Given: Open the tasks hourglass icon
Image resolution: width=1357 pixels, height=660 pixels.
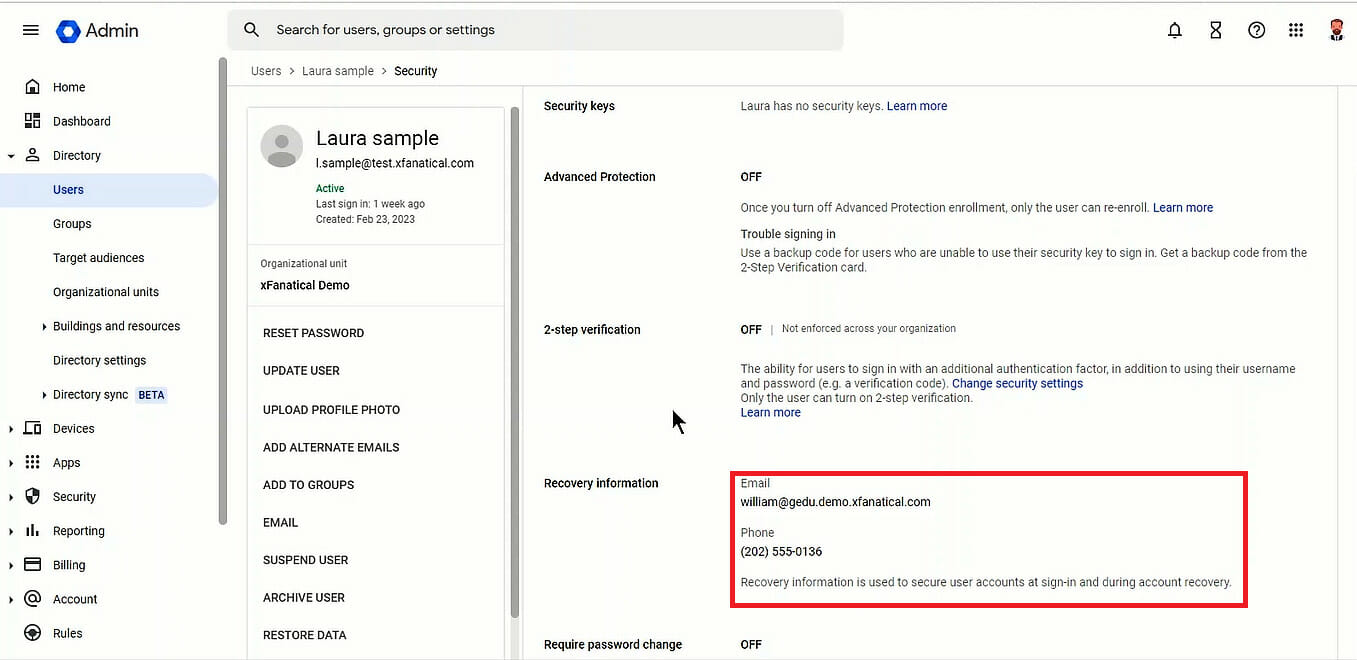Looking at the screenshot, I should tap(1216, 30).
